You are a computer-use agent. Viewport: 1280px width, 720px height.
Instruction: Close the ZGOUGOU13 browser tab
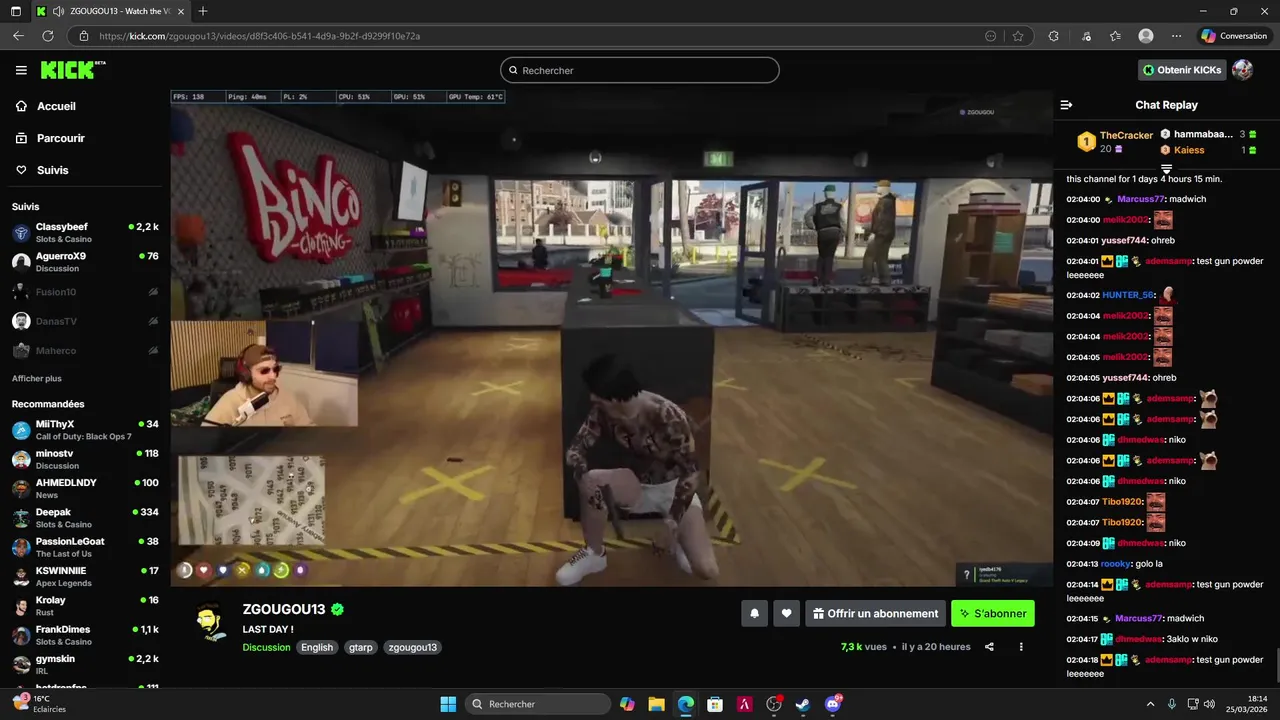tap(180, 11)
